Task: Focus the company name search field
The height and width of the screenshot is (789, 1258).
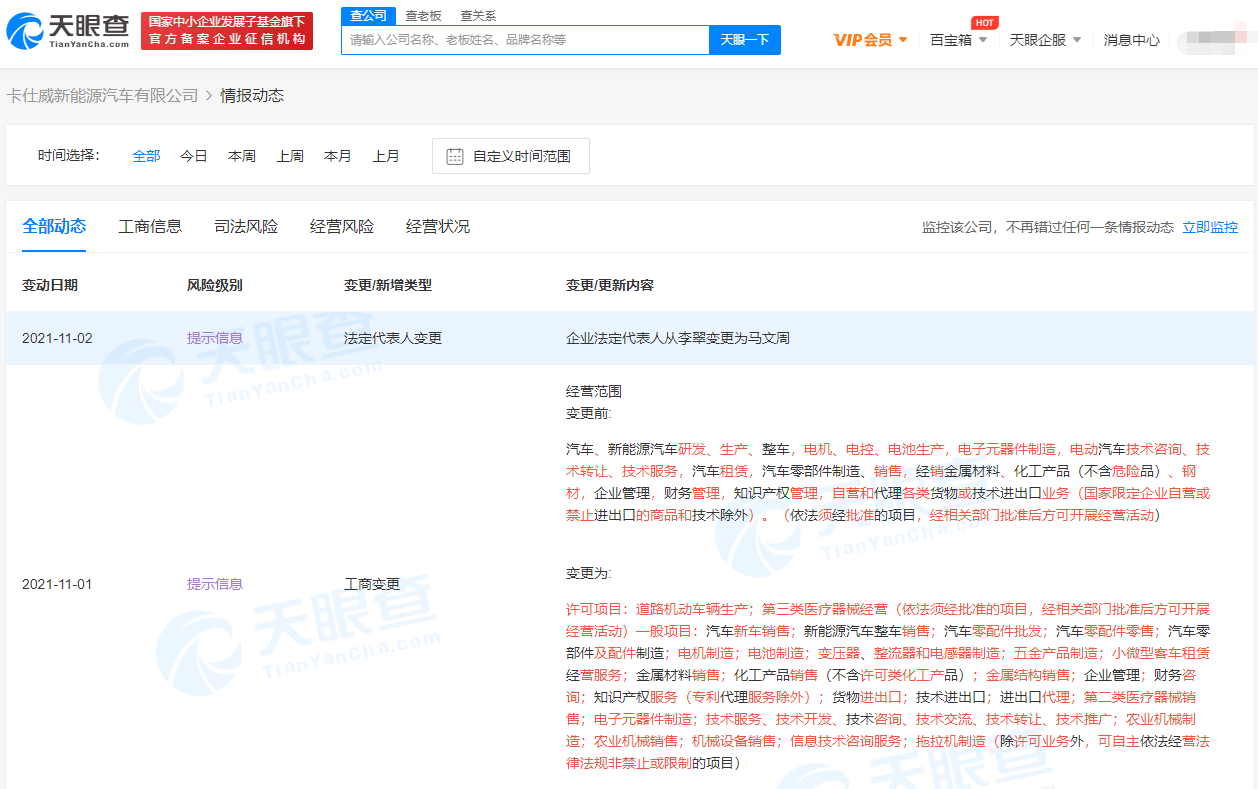Action: click(526, 40)
